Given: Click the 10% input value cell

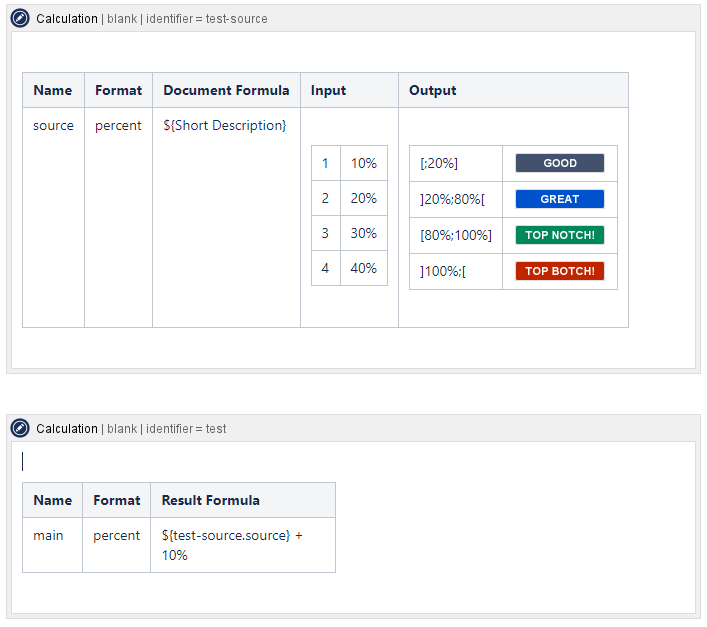Looking at the screenshot, I should click(x=363, y=163).
